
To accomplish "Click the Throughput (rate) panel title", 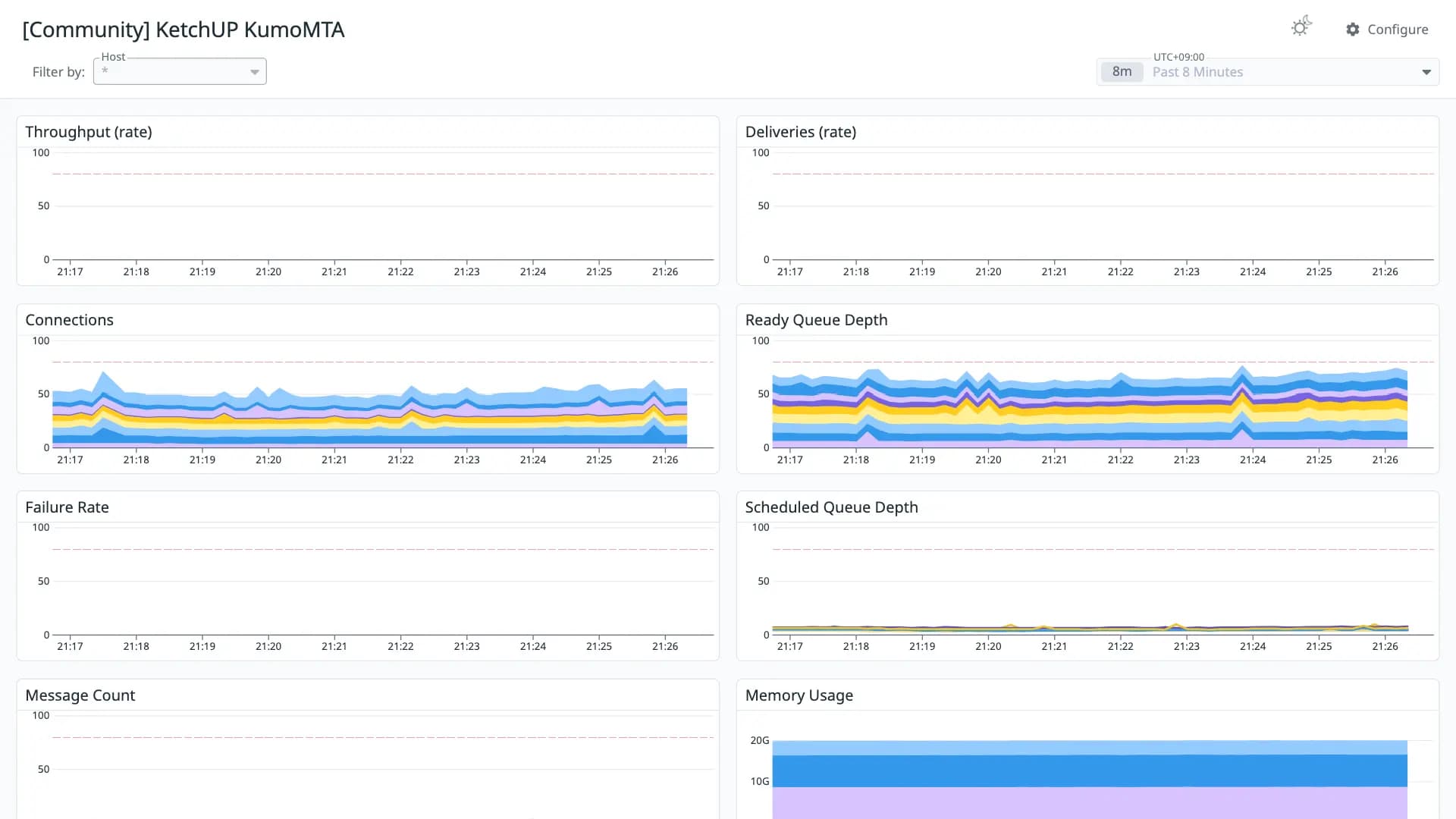I will pos(89,132).
